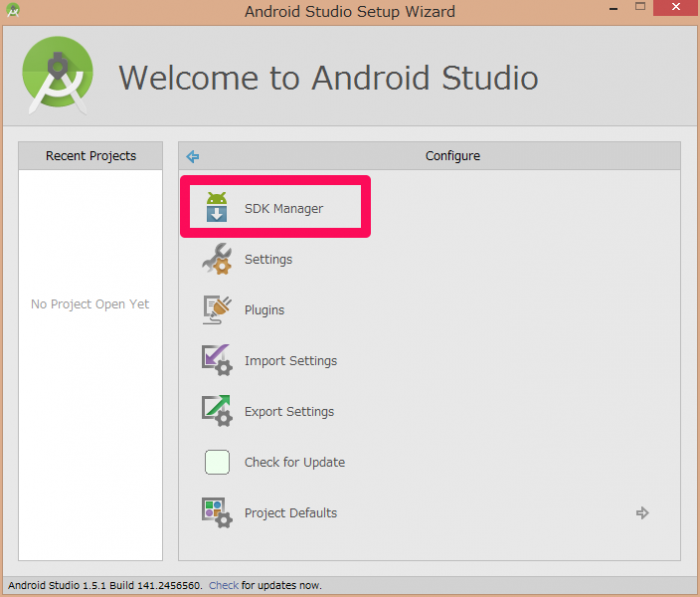Choose Export Settings label

pyautogui.click(x=289, y=412)
